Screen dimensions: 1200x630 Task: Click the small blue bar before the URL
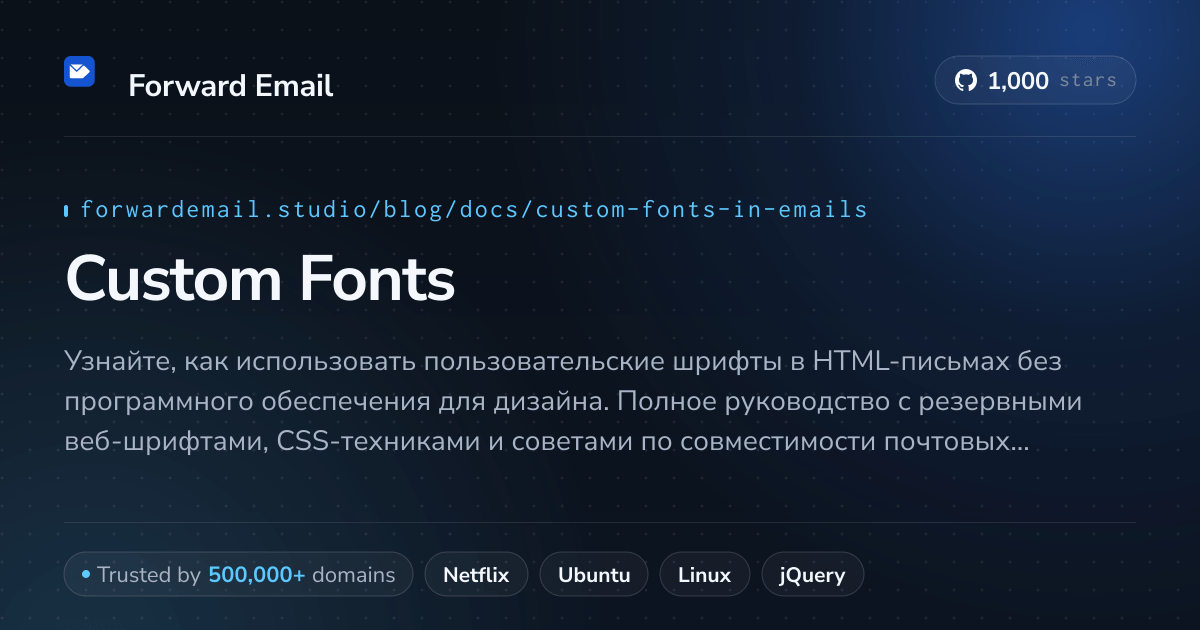pos(66,211)
